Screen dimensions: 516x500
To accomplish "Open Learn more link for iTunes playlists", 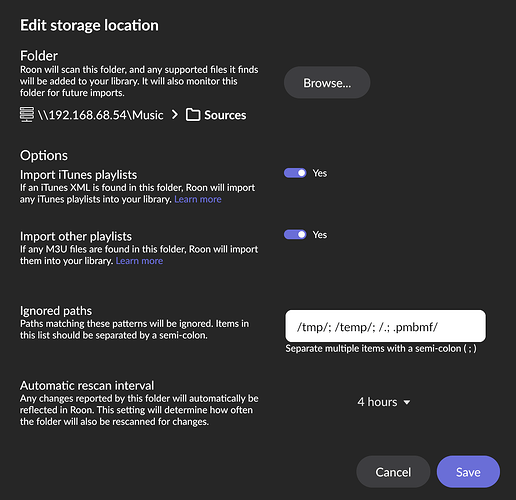I will click(x=198, y=199).
